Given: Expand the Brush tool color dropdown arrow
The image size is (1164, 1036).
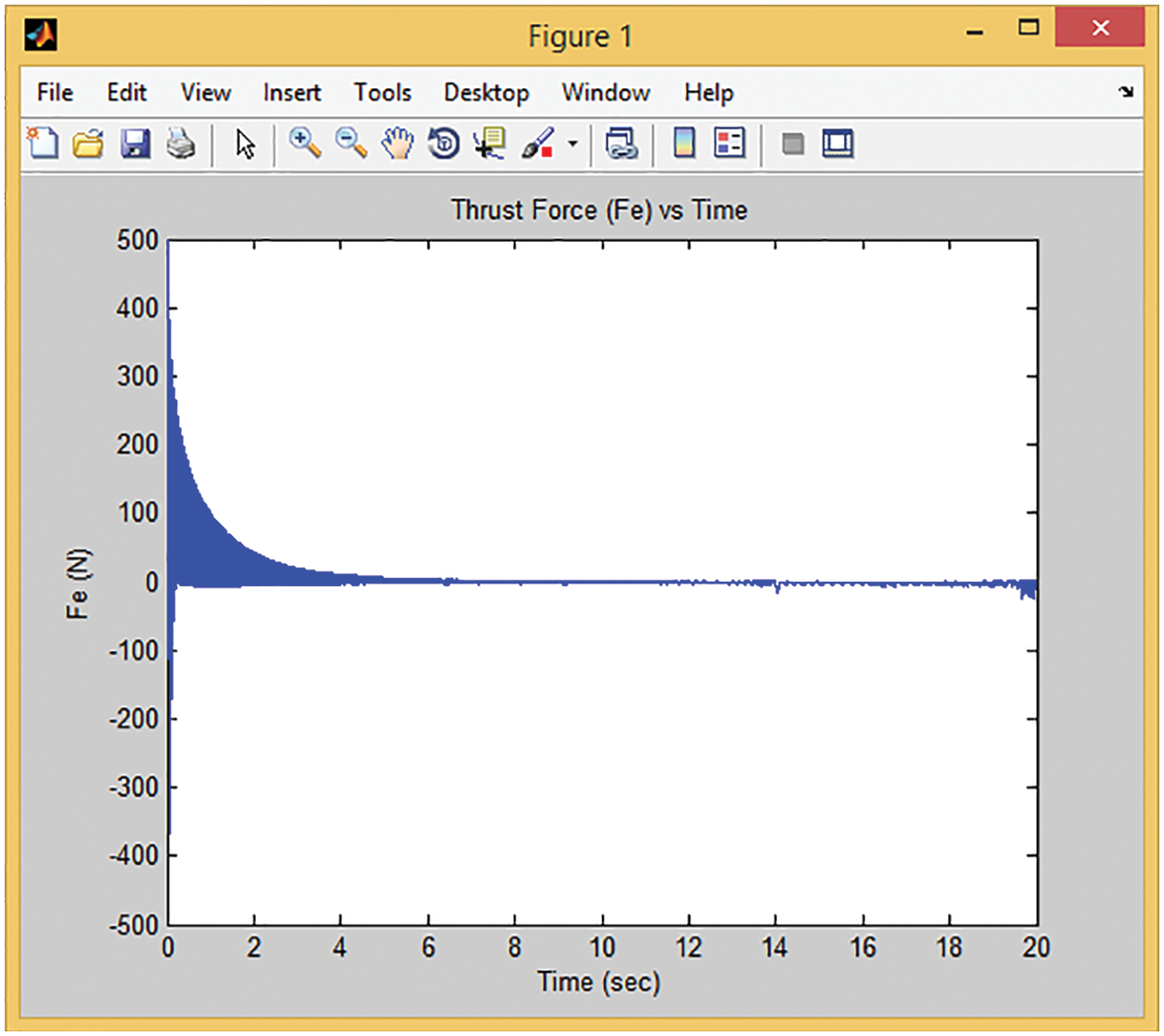Looking at the screenshot, I should (572, 144).
